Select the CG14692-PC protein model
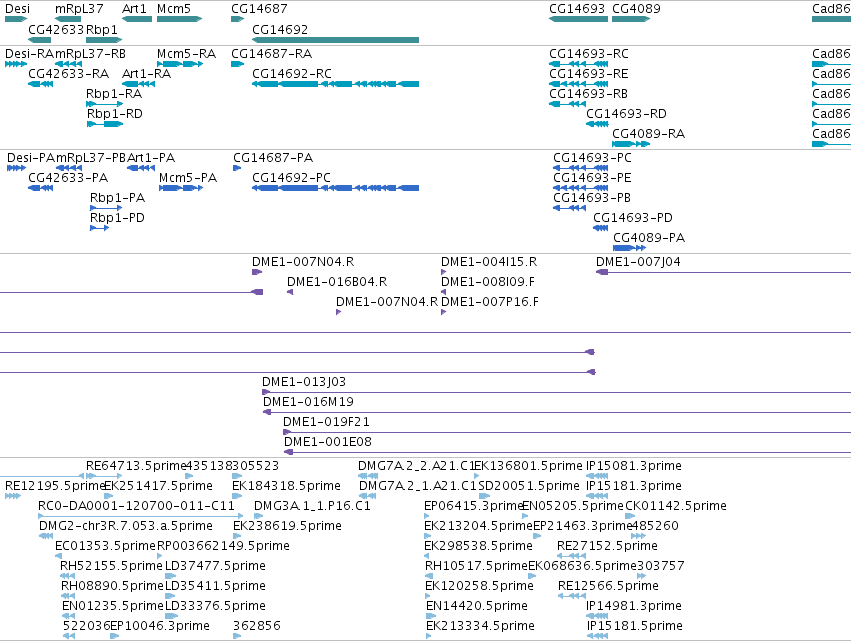This screenshot has height=641, width=851. (335, 188)
